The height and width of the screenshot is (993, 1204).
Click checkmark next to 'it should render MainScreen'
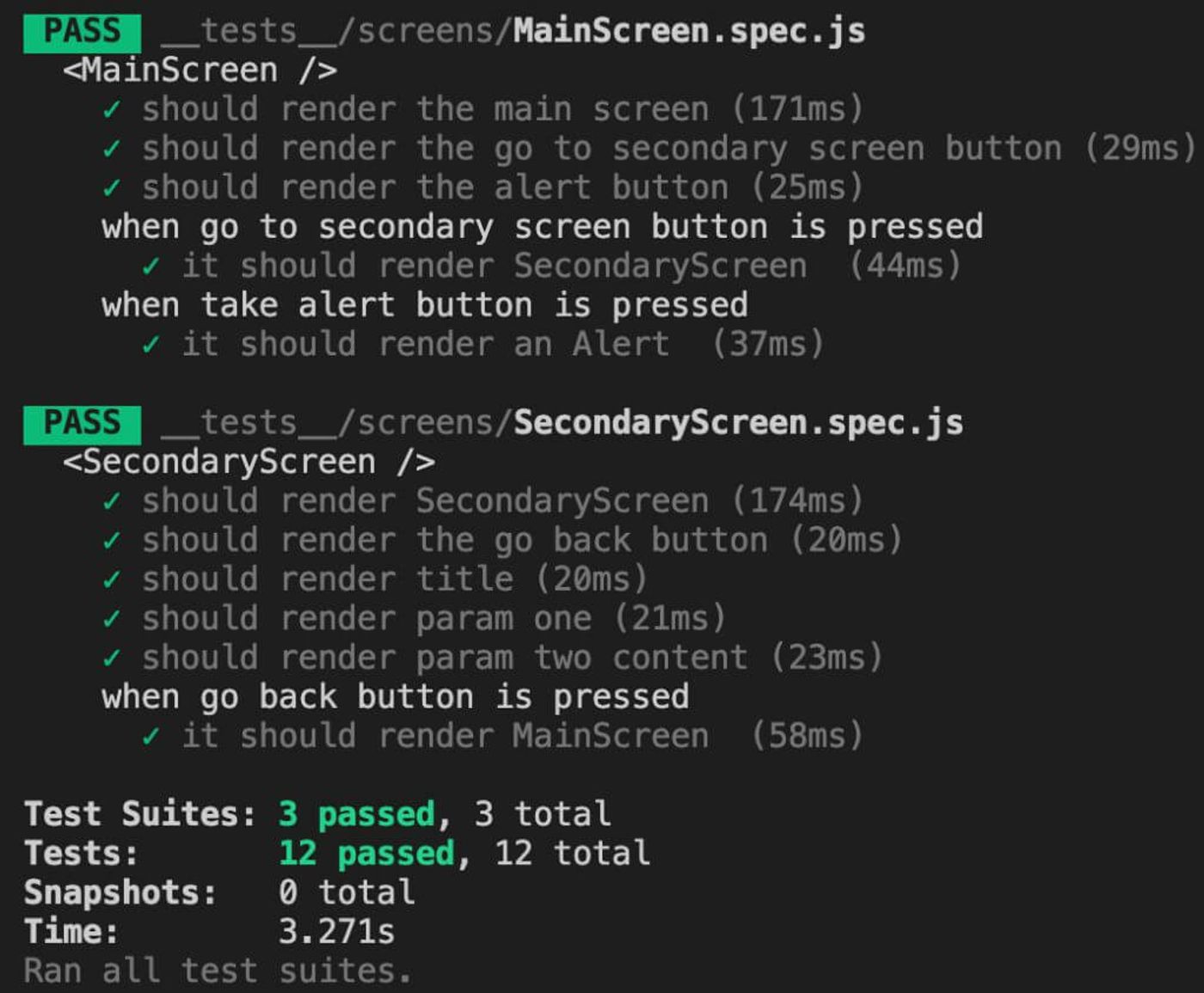(x=150, y=736)
